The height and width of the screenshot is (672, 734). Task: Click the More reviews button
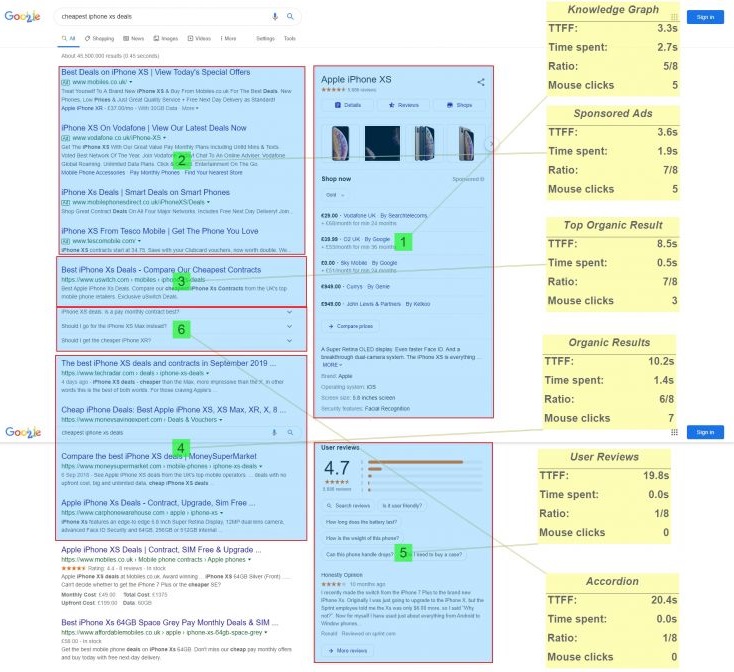(348, 651)
